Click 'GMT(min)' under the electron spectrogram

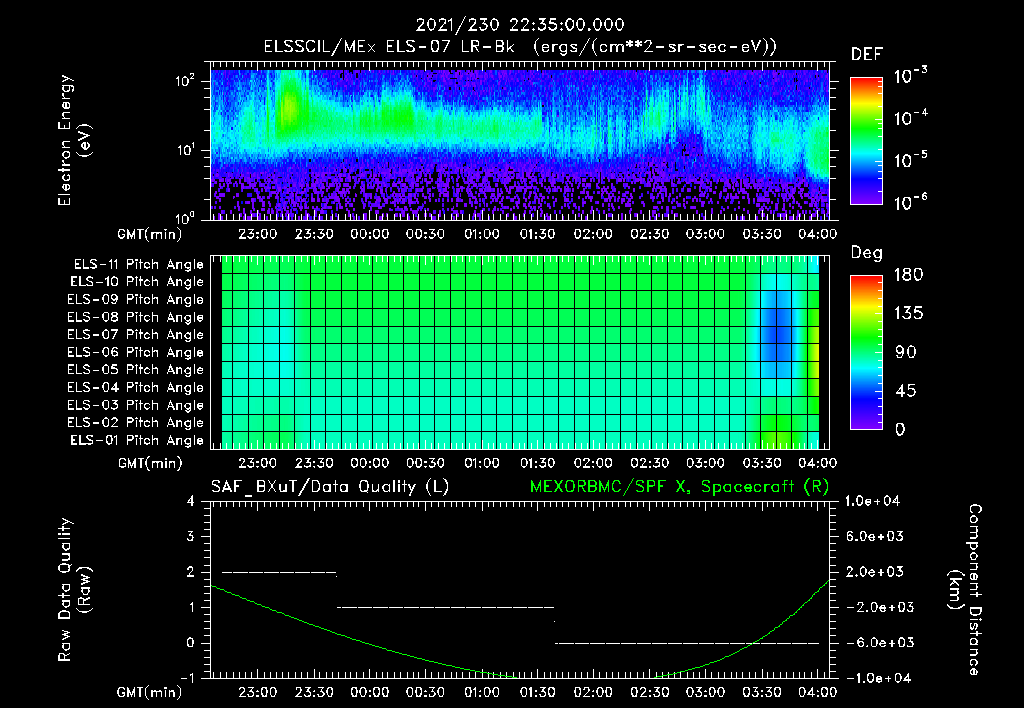coord(149,234)
